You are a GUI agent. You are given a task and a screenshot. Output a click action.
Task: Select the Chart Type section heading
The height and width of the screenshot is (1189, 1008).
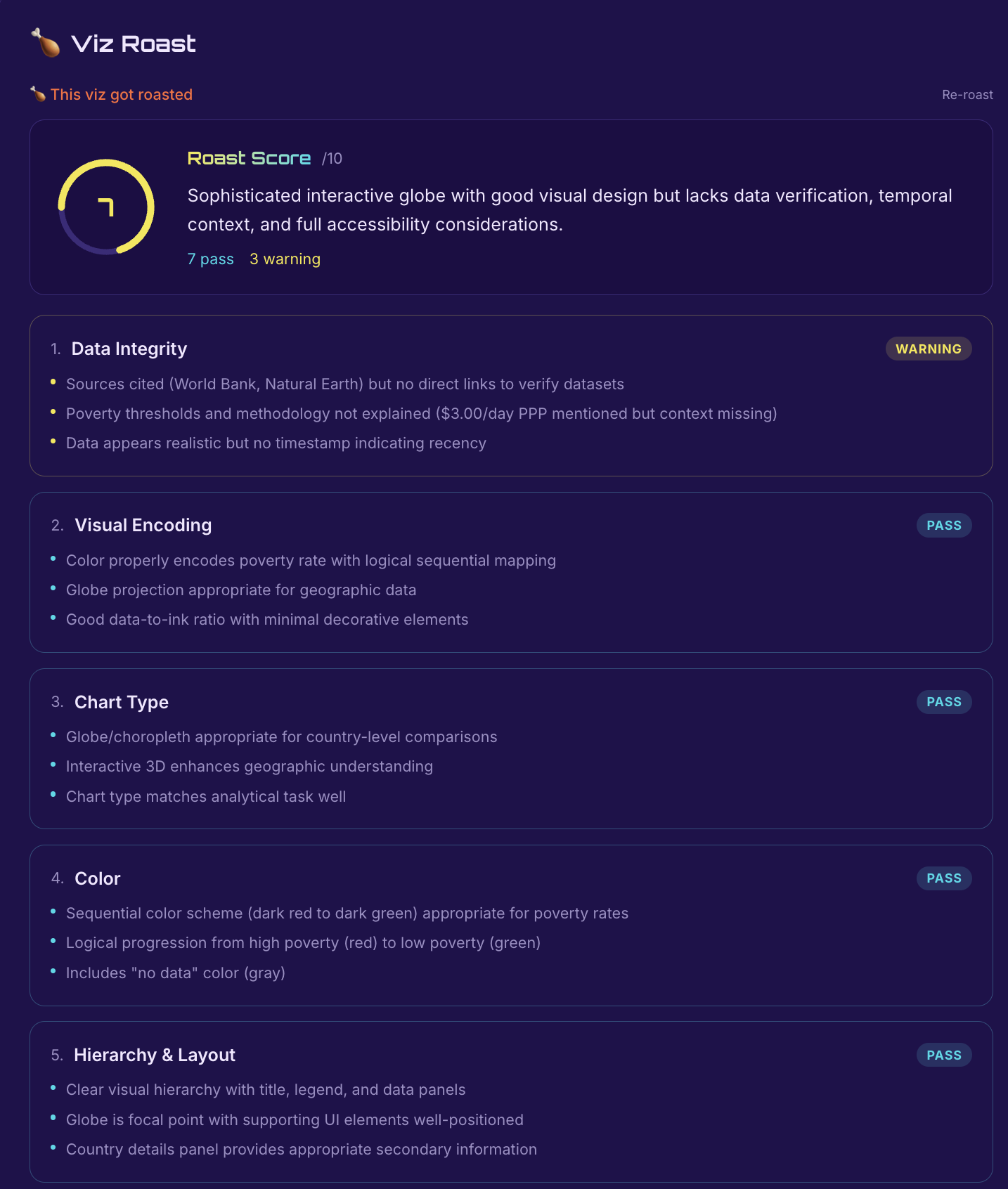pos(122,702)
